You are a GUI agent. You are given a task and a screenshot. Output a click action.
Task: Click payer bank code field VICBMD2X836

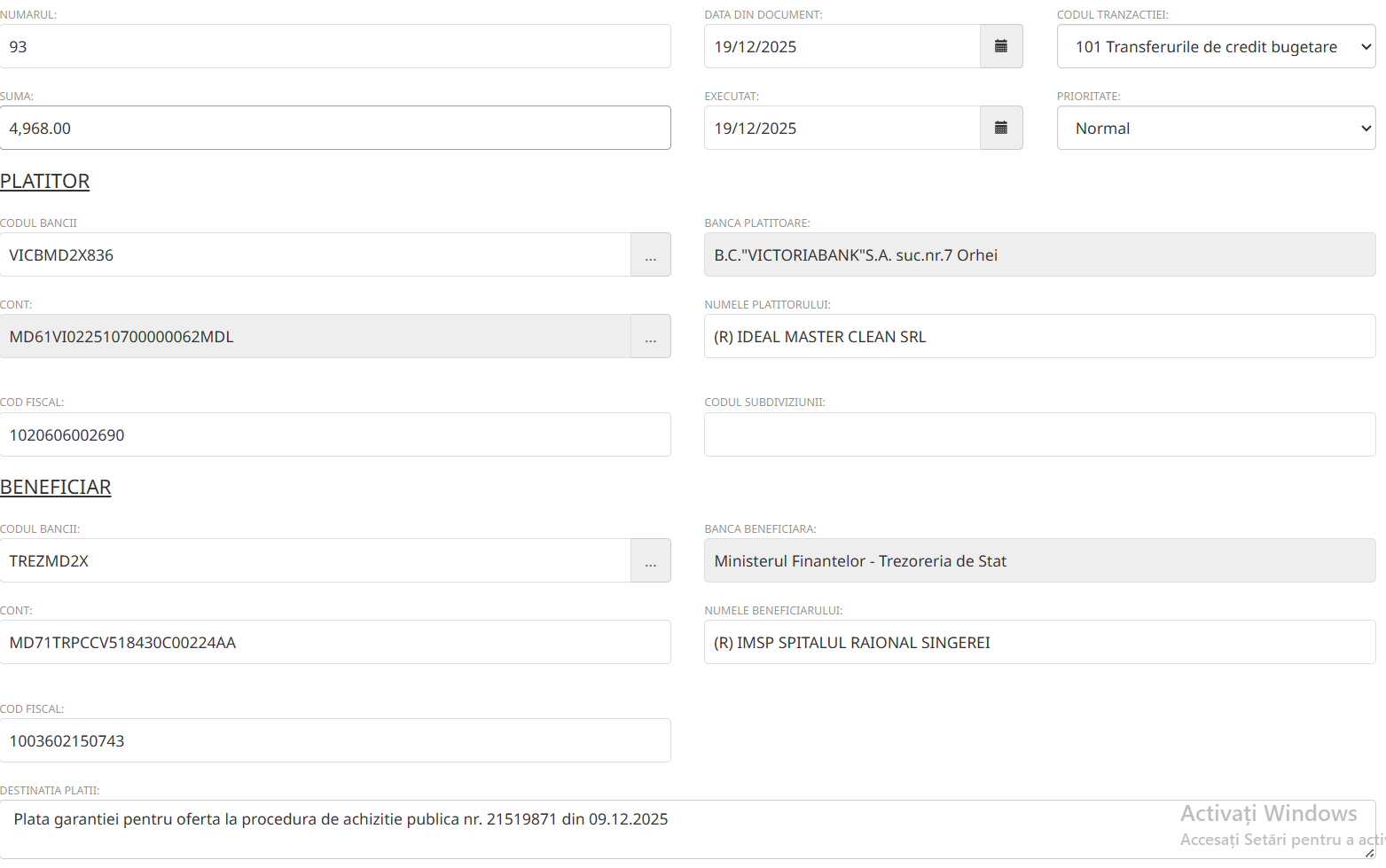coord(315,255)
